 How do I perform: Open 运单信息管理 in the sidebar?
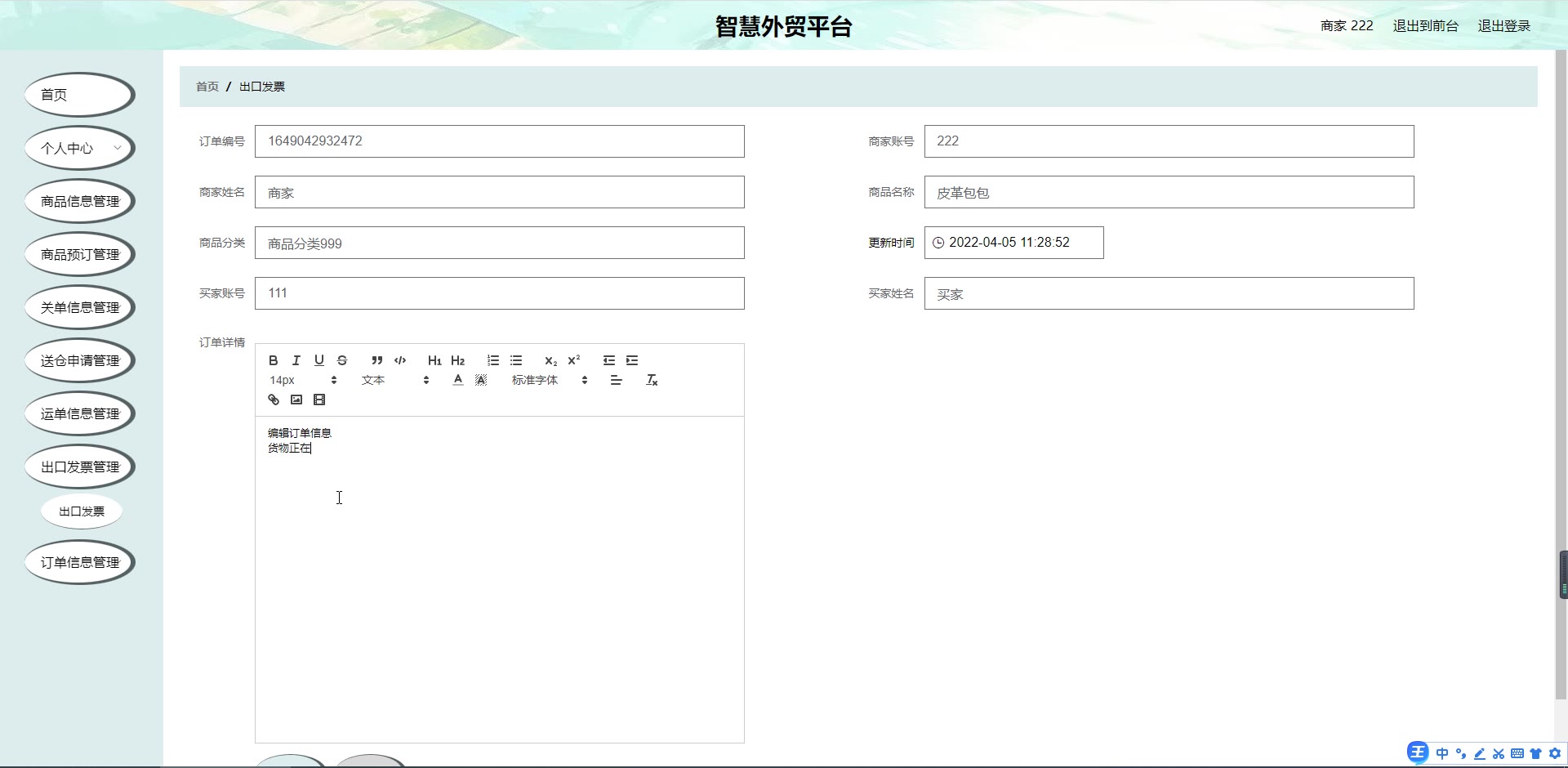[79, 413]
